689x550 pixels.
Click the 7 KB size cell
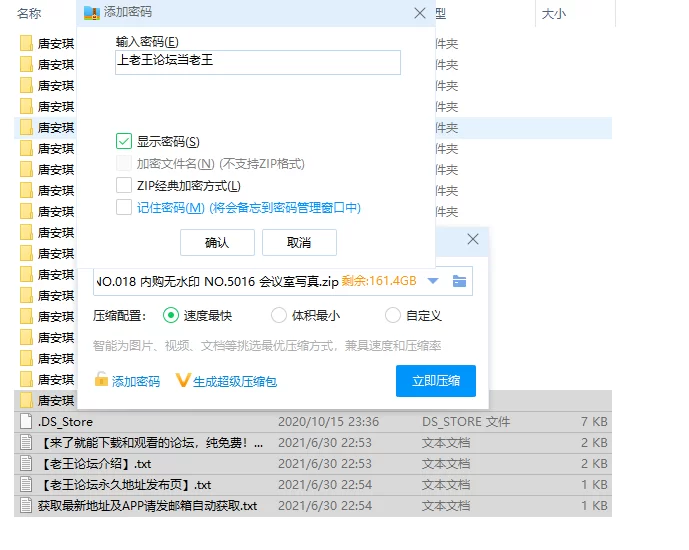594,422
